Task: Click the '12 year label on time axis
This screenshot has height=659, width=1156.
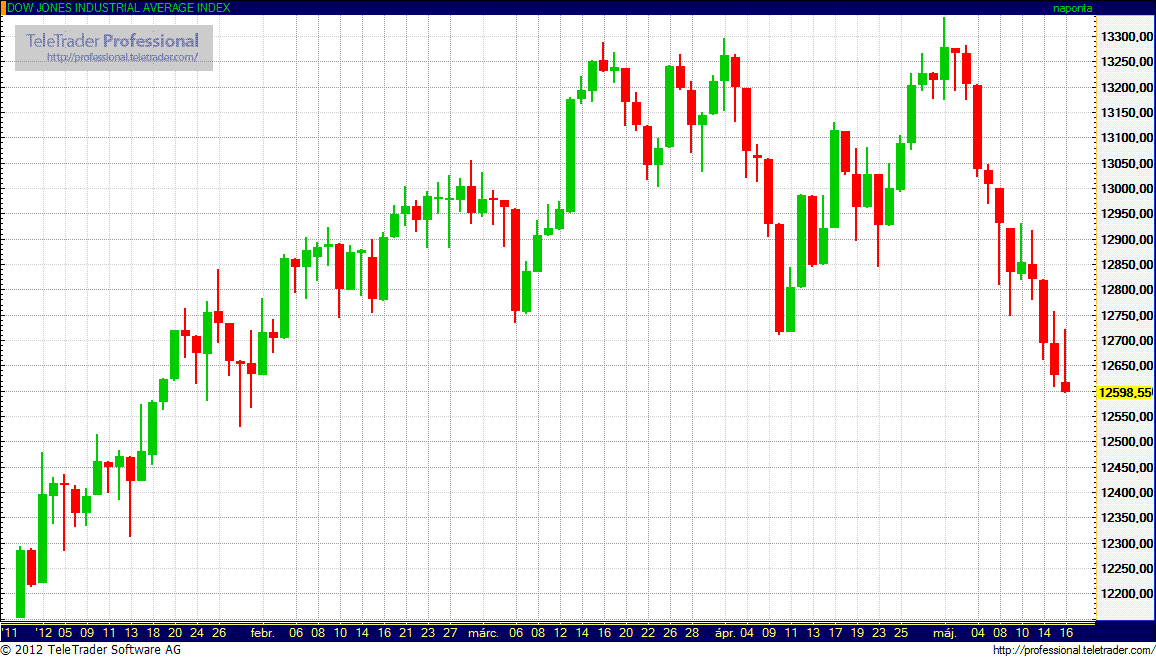Action: [x=44, y=633]
